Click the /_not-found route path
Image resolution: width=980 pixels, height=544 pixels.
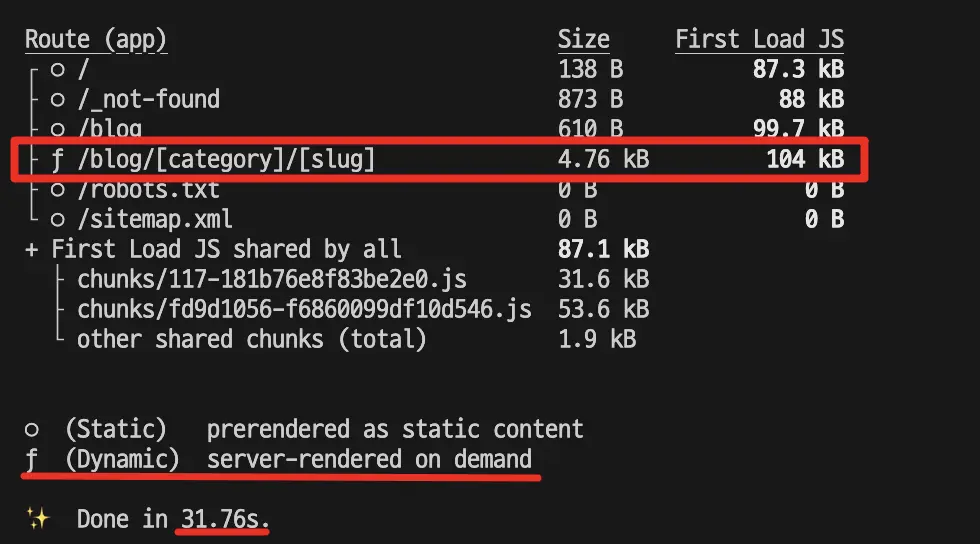click(148, 99)
